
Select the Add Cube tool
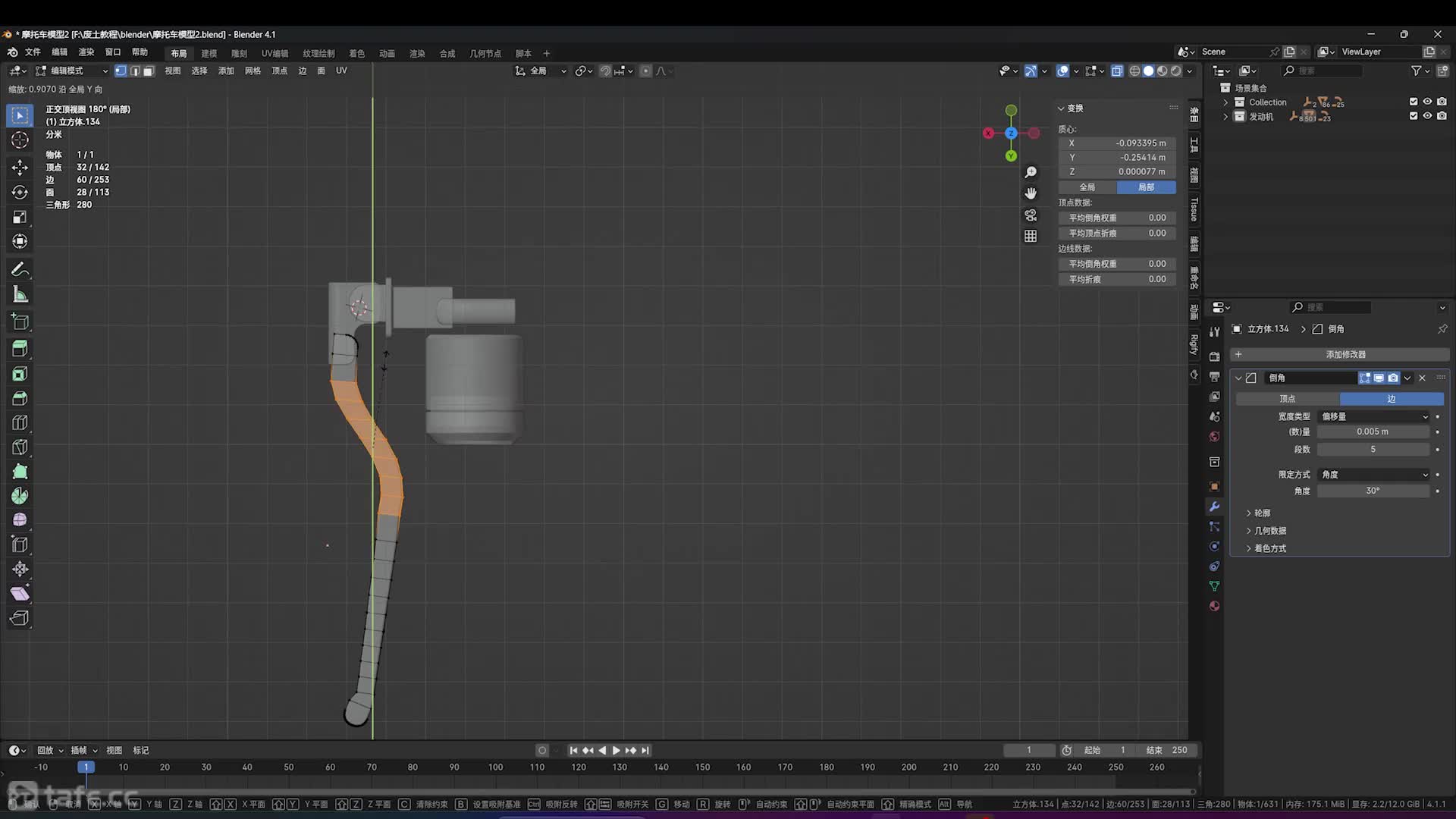tap(20, 322)
